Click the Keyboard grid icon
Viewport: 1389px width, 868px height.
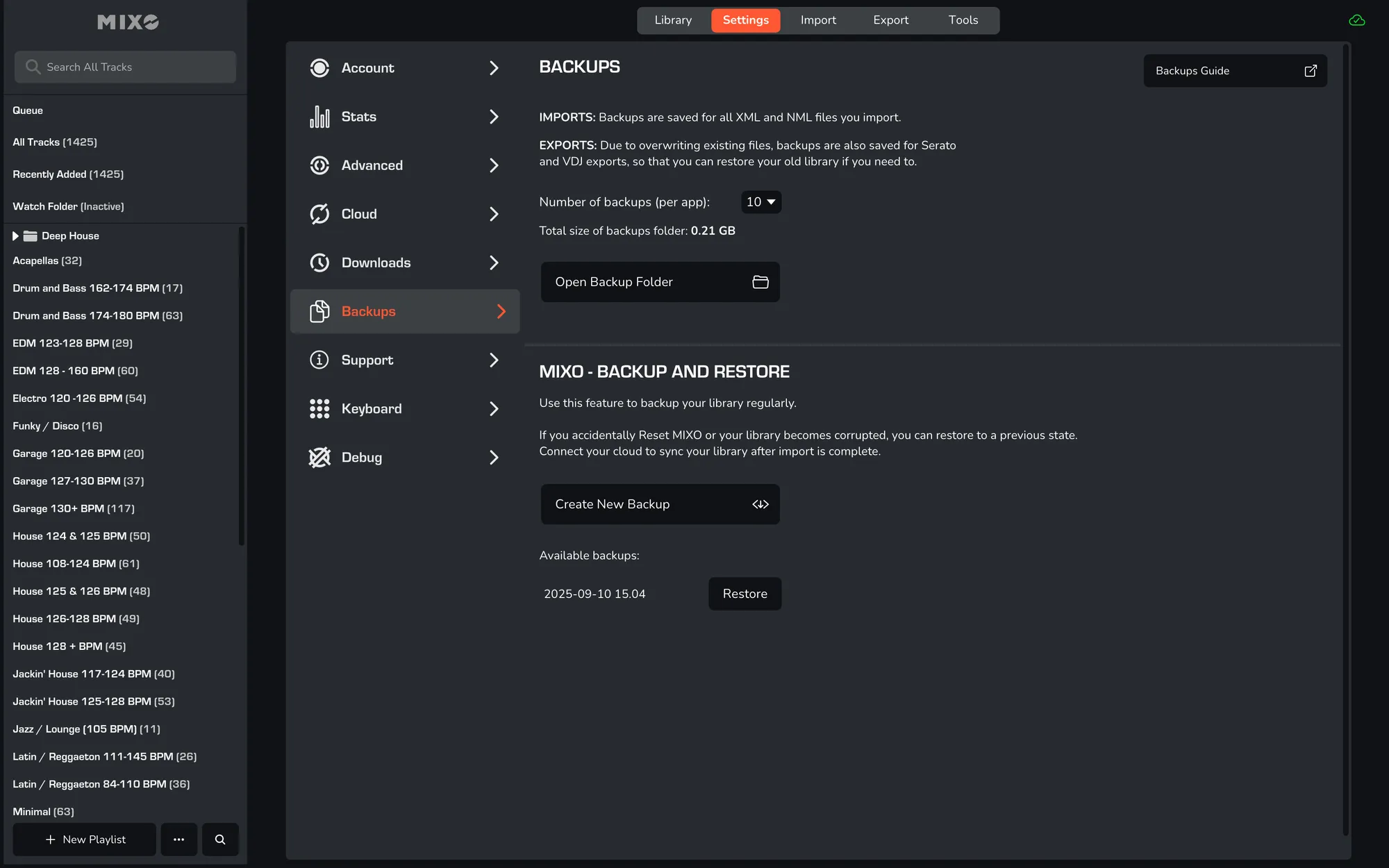coord(319,409)
